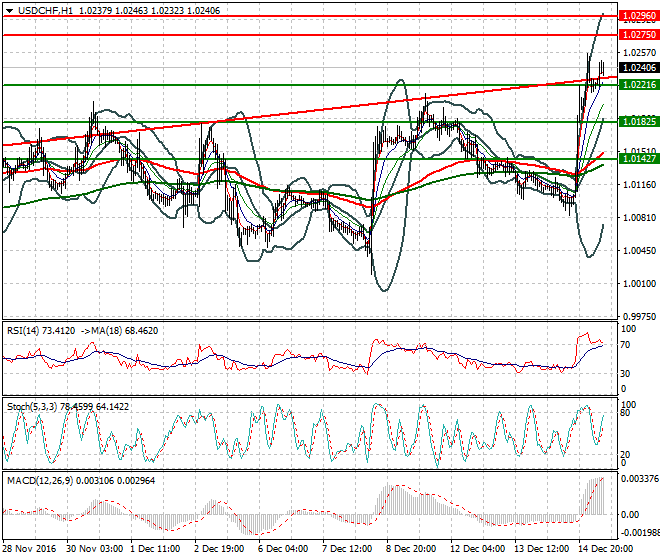Click the Stochastic scale value 20

[626, 454]
